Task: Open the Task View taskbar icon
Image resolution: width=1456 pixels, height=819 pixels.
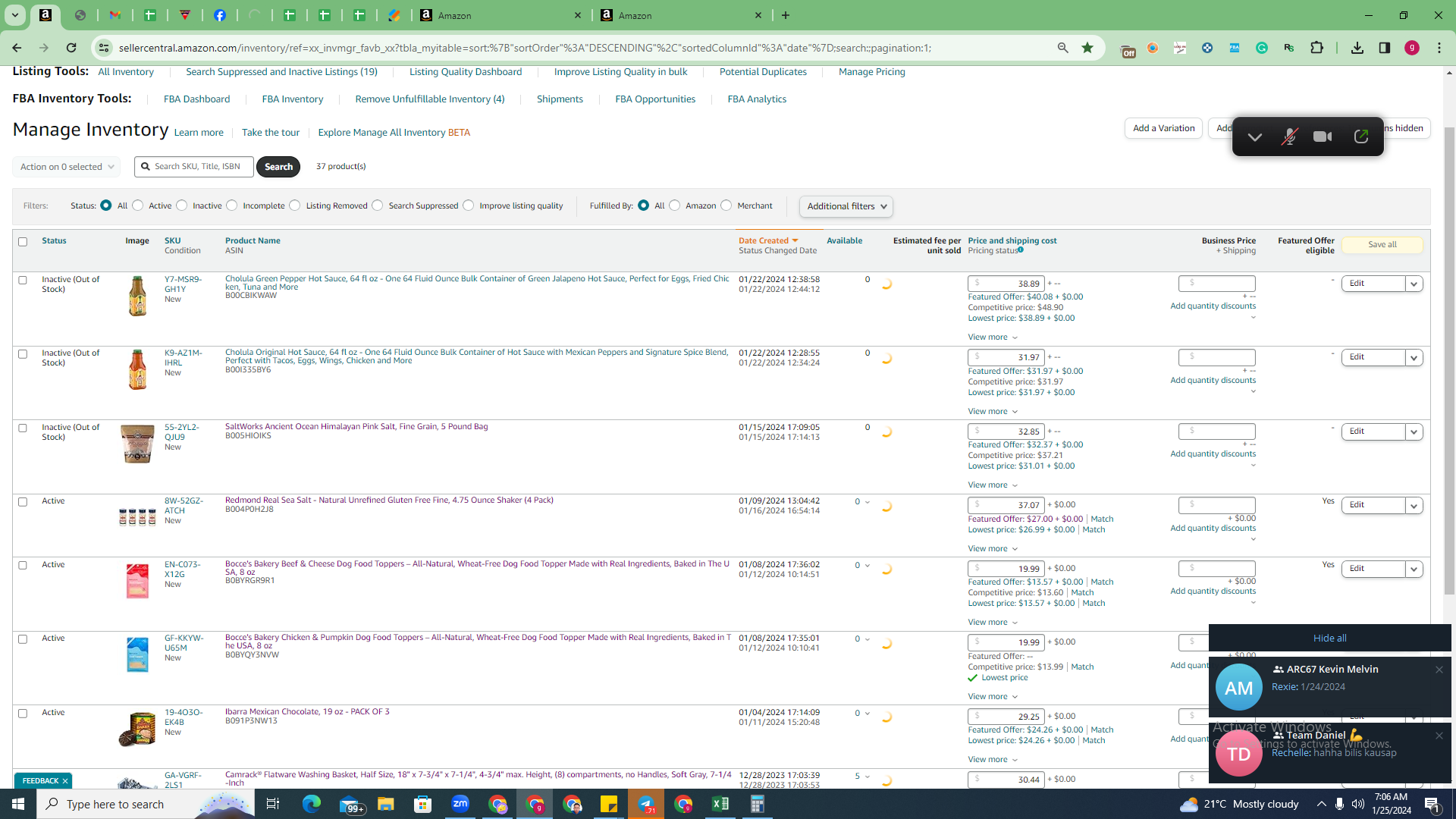Action: click(273, 804)
